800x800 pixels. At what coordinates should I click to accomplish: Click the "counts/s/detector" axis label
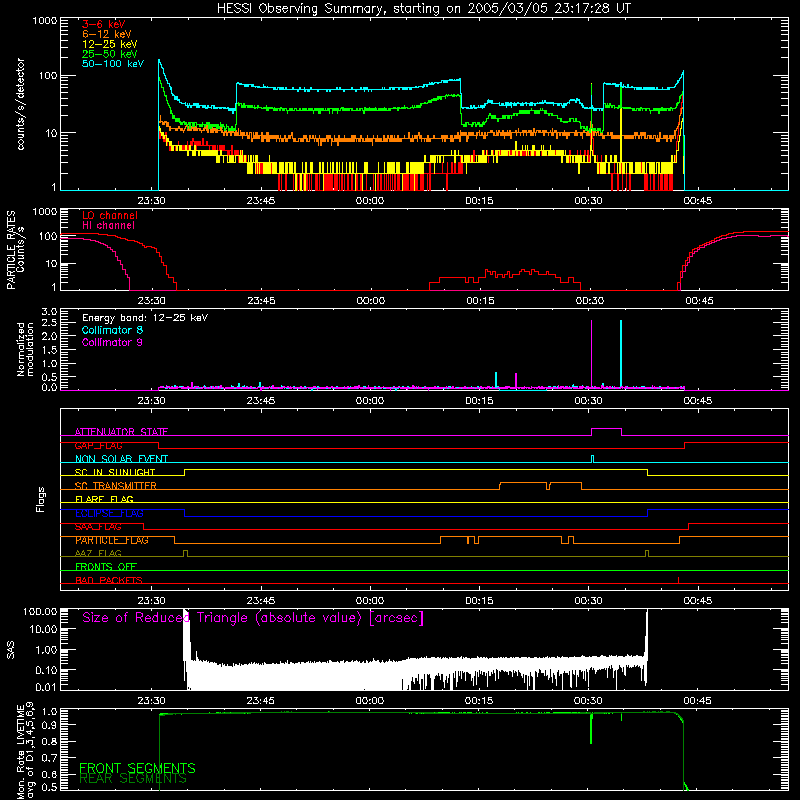(21, 104)
